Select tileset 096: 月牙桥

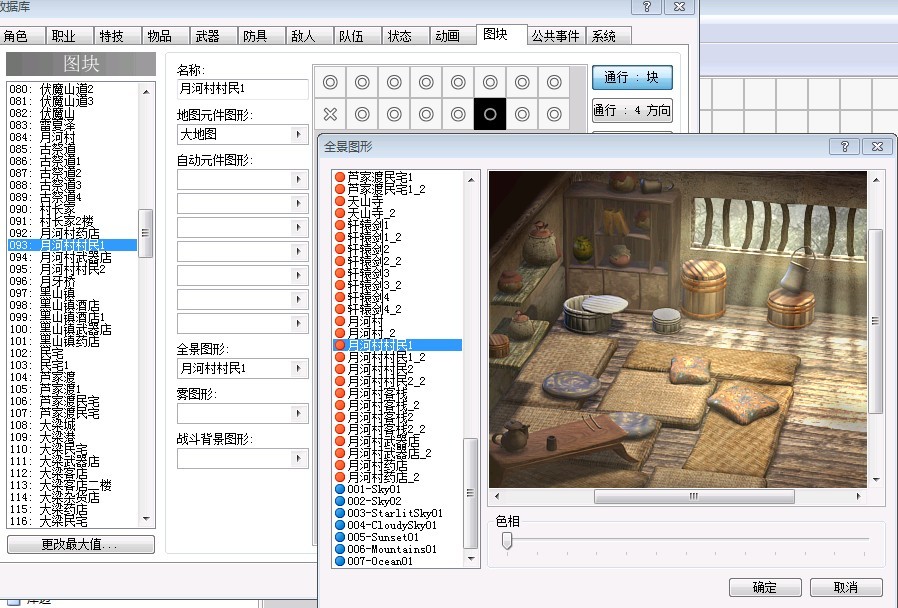[x=73, y=281]
